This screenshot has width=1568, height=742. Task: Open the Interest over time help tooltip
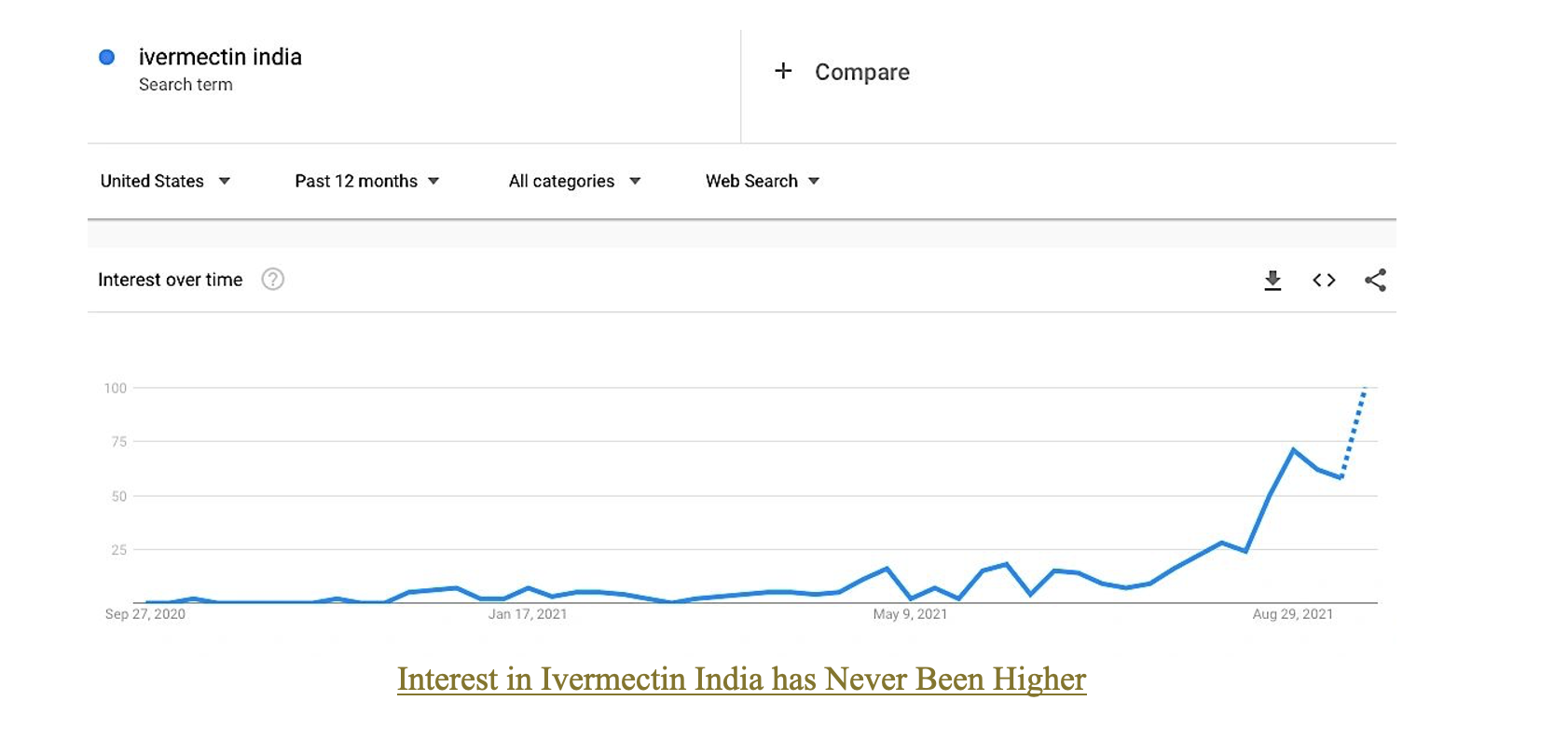(271, 280)
